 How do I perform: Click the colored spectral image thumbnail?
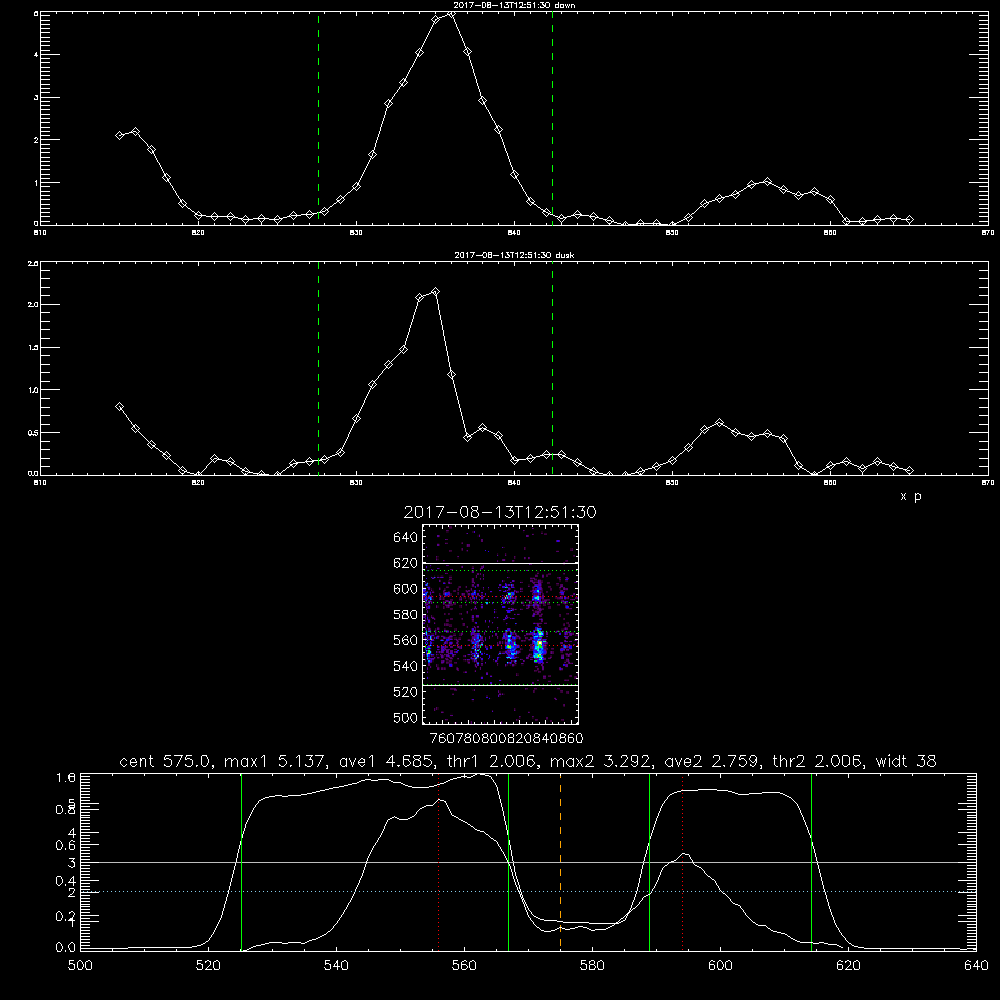tap(501, 624)
